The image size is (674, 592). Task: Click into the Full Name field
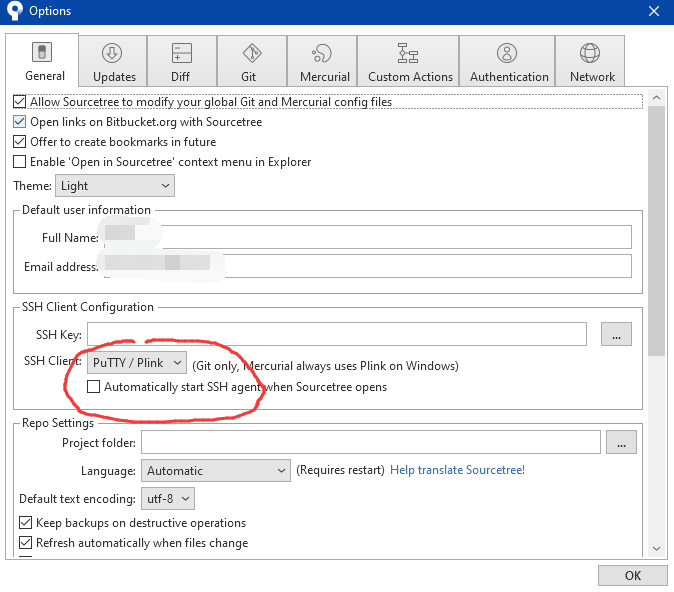(368, 237)
